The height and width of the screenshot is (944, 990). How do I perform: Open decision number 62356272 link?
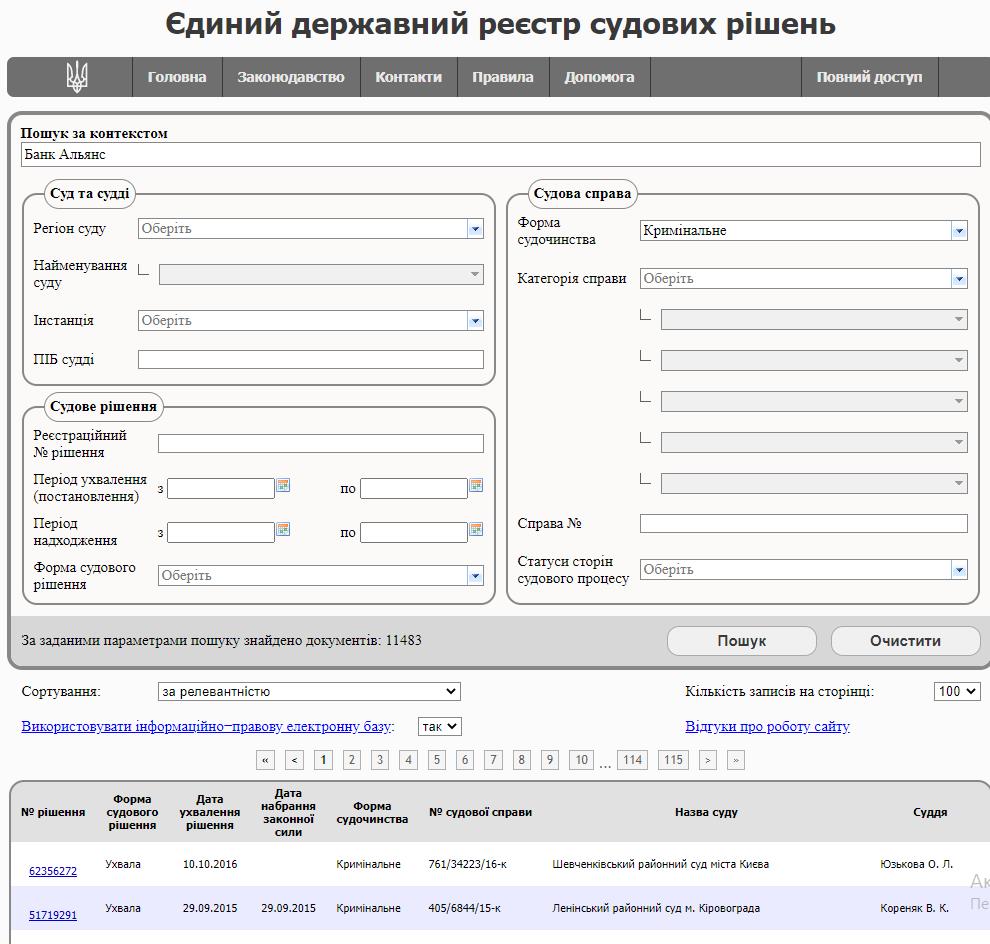pyautogui.click(x=53, y=871)
